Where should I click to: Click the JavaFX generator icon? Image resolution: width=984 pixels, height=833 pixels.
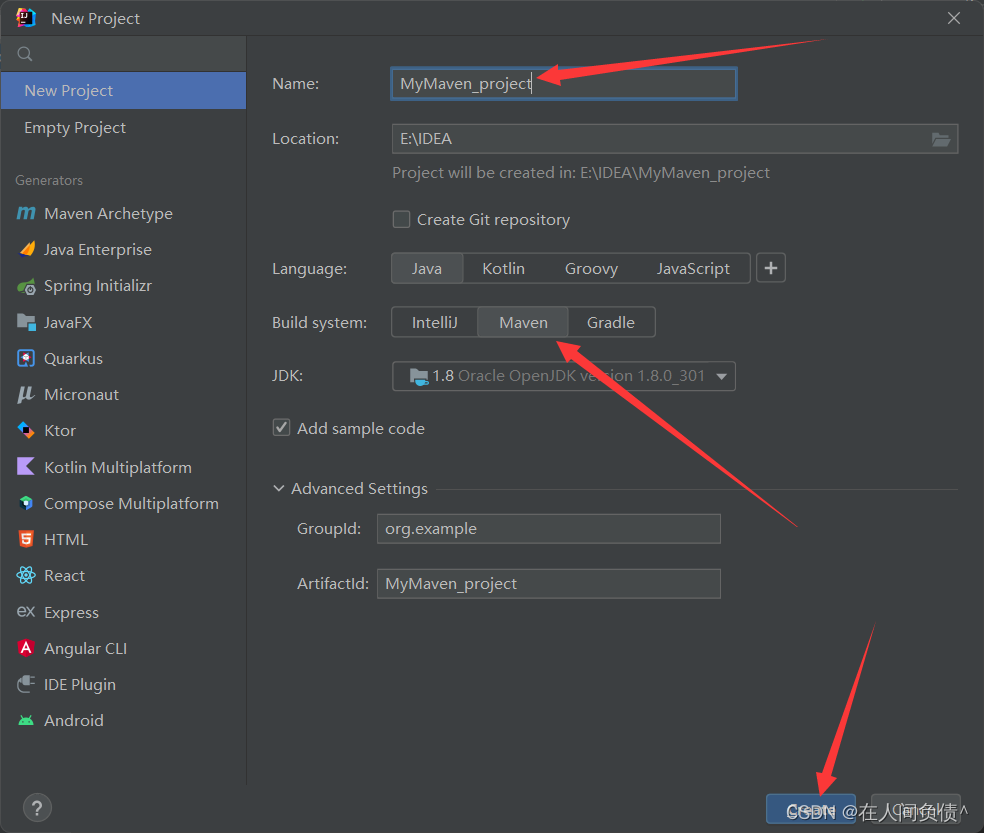pos(26,322)
